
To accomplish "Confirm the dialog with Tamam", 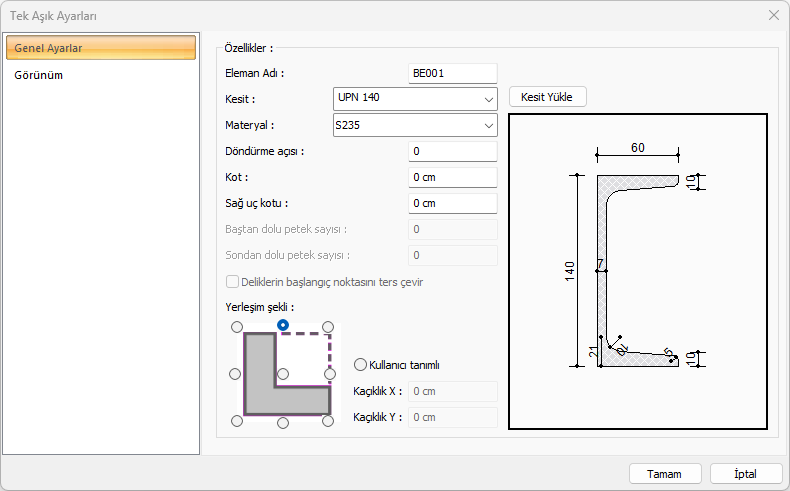I will (664, 474).
